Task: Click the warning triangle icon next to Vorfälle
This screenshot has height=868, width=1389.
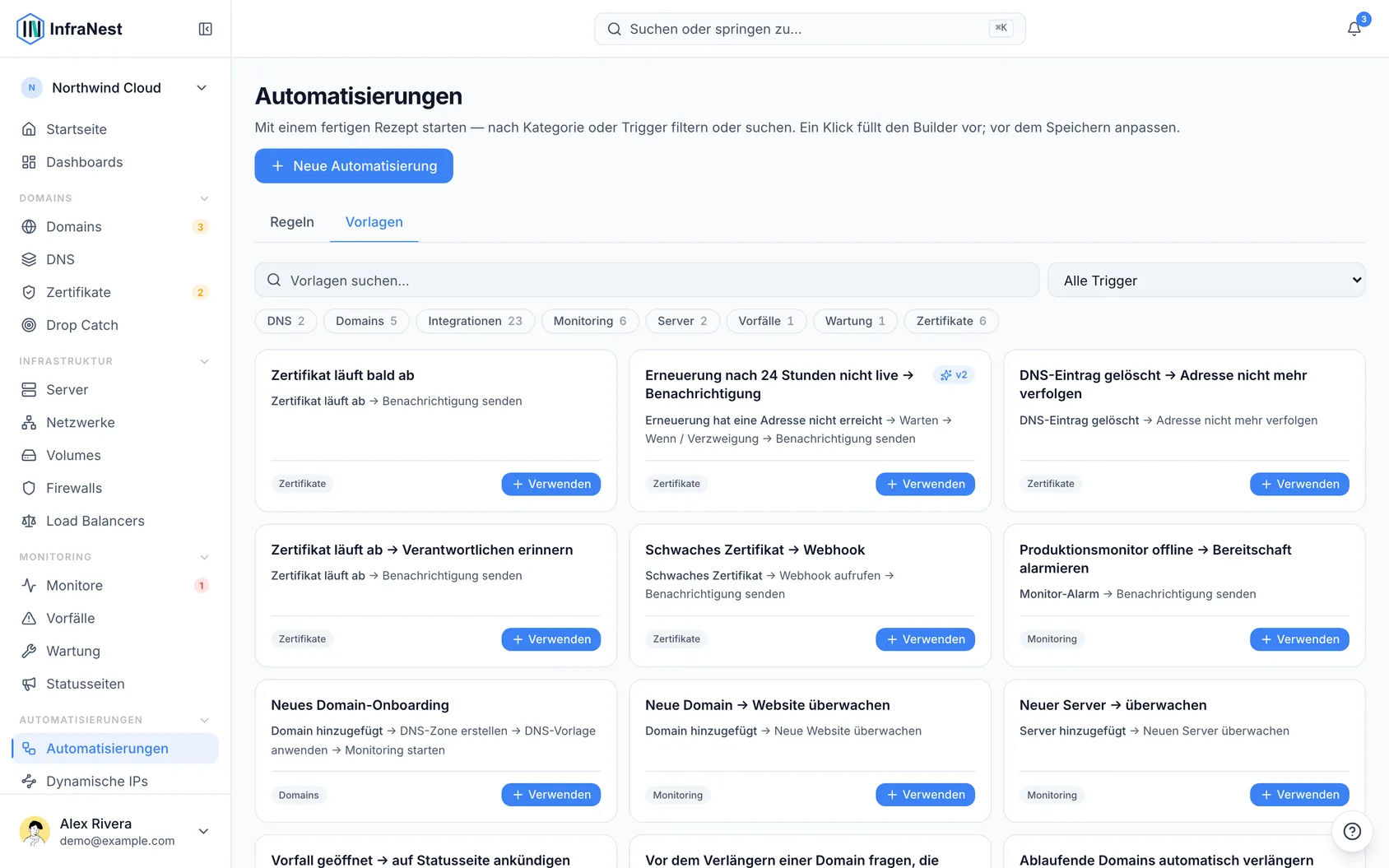Action: tap(29, 618)
